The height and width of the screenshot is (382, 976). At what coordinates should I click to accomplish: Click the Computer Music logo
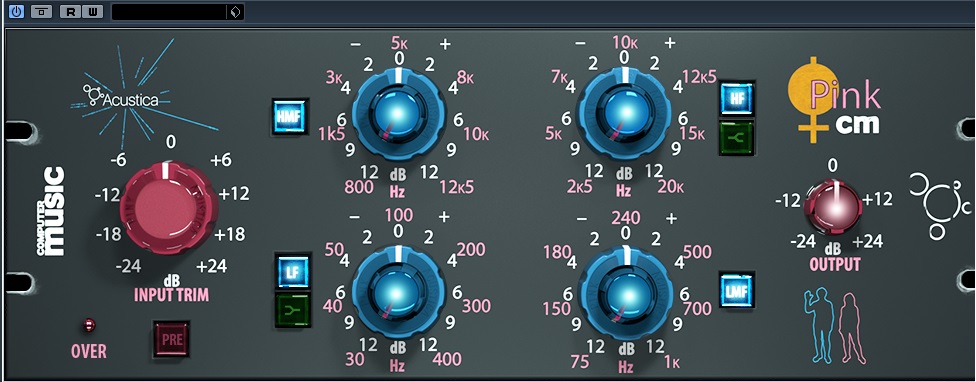tap(50, 212)
